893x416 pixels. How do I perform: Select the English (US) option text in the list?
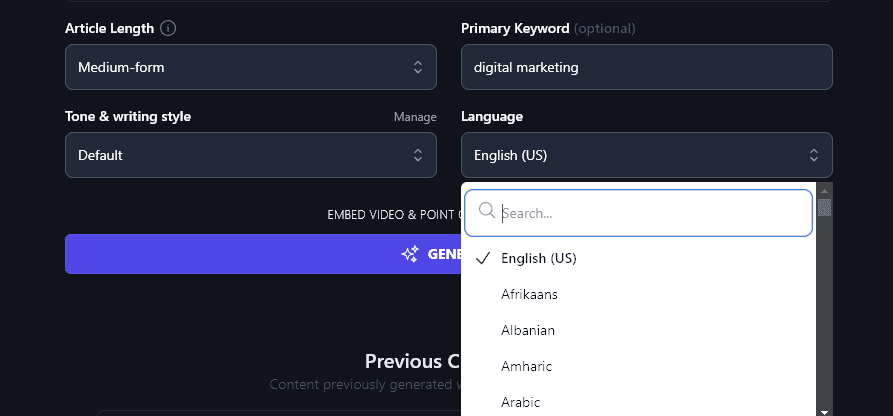pyautogui.click(x=539, y=258)
